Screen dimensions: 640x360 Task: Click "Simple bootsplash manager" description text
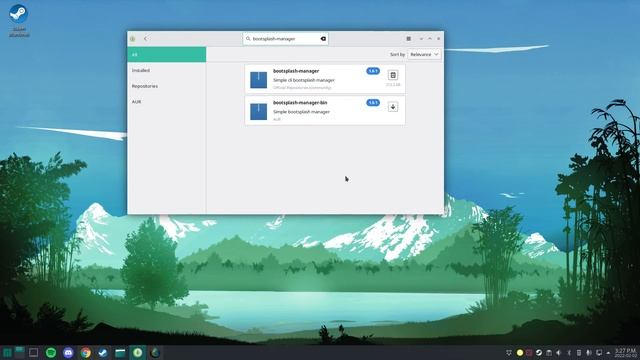pos(301,112)
